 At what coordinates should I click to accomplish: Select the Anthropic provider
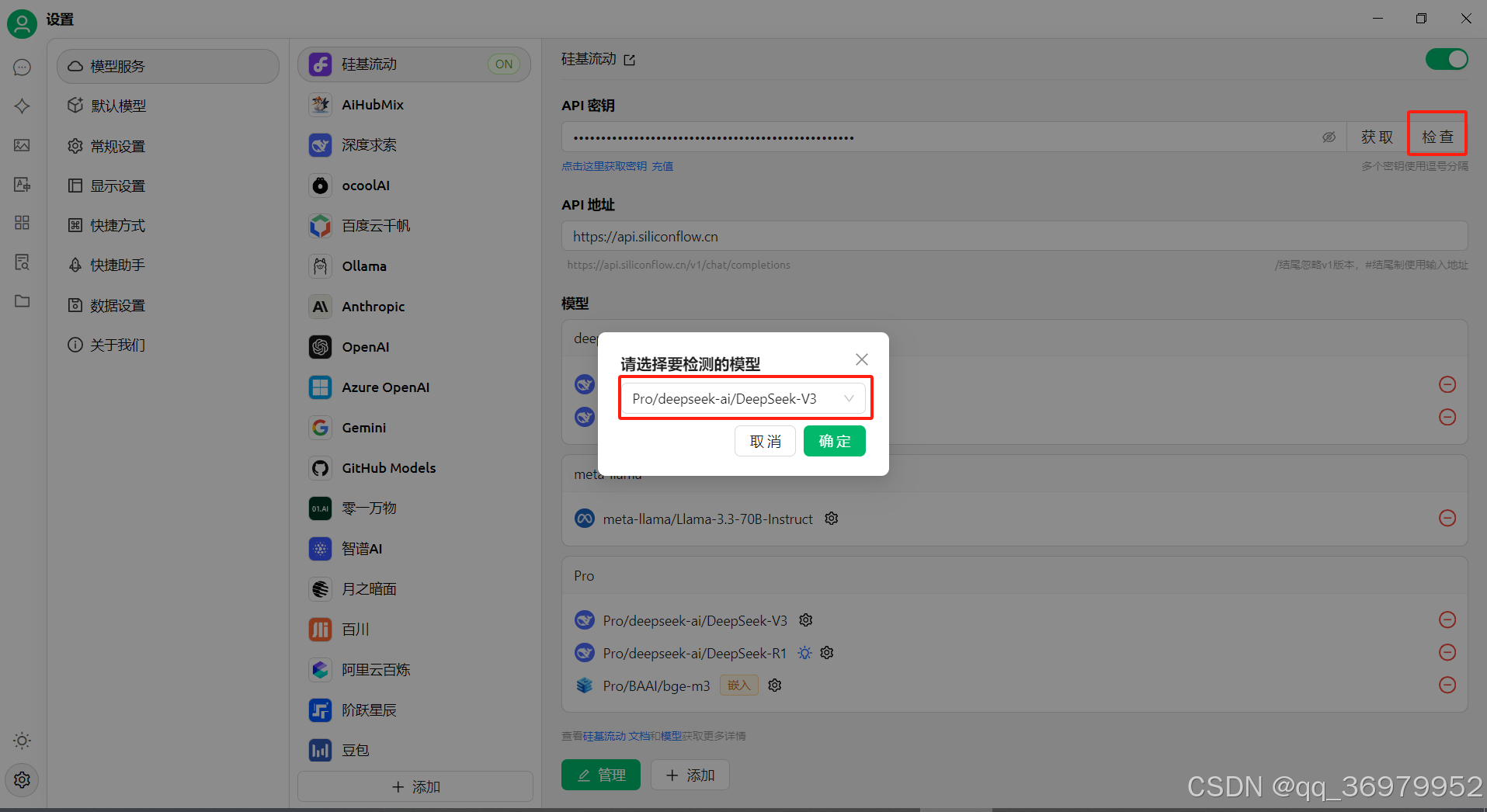[415, 307]
